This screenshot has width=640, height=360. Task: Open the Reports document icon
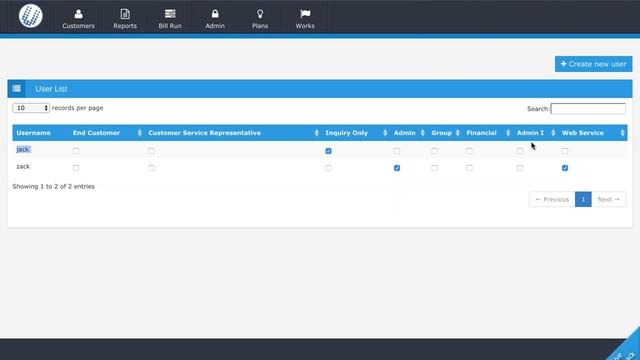coord(125,14)
